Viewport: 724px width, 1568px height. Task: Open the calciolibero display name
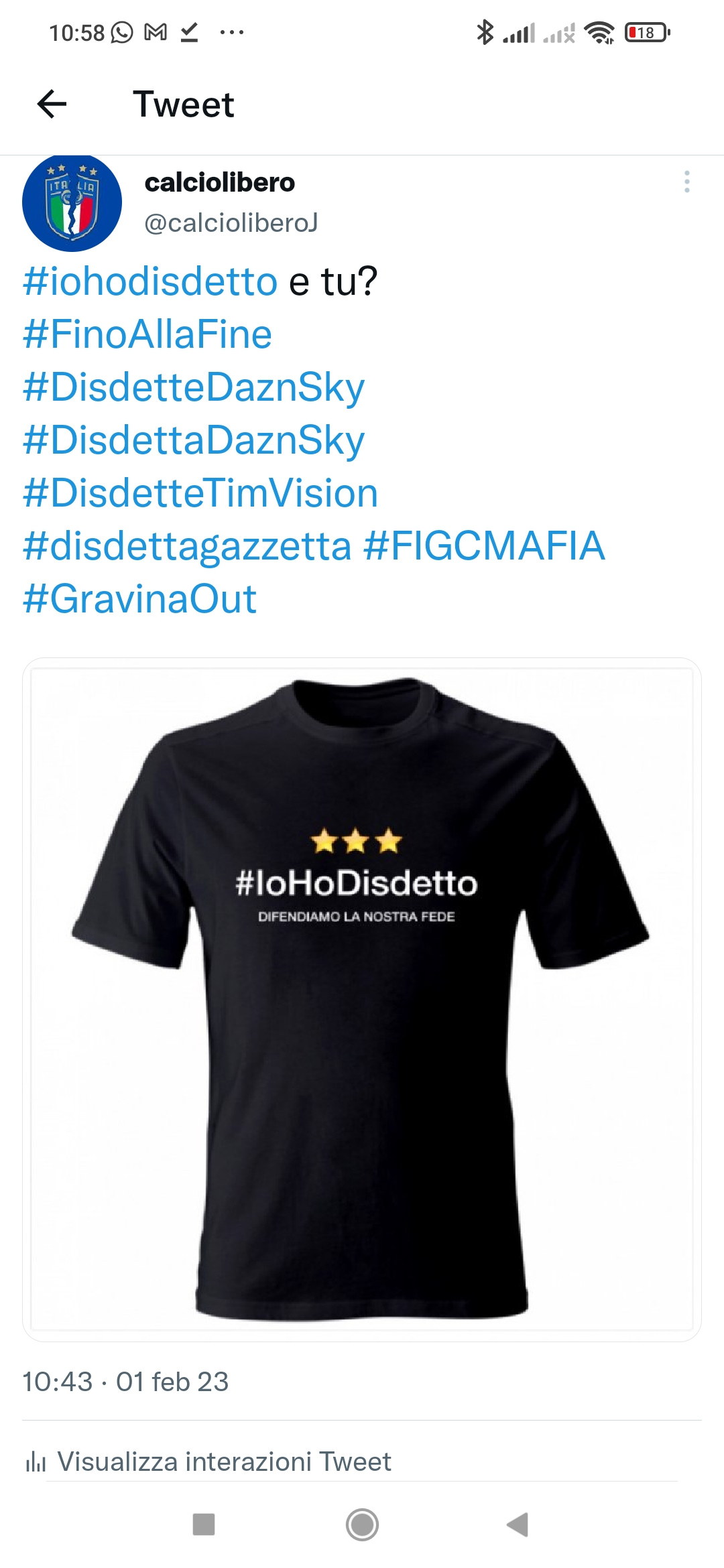[x=220, y=182]
